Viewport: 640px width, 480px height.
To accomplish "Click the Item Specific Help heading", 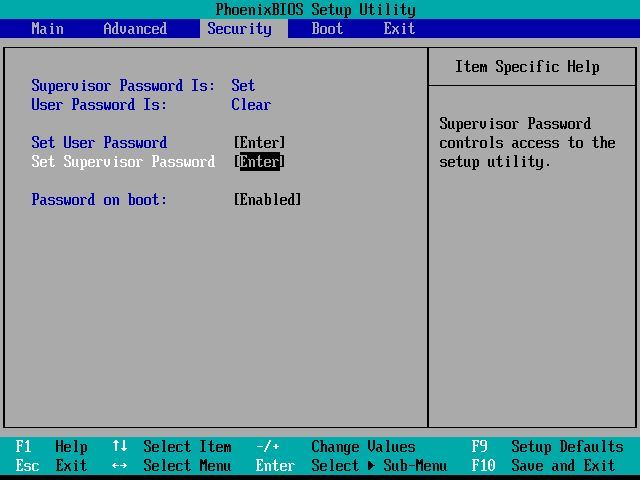I will tap(527, 67).
